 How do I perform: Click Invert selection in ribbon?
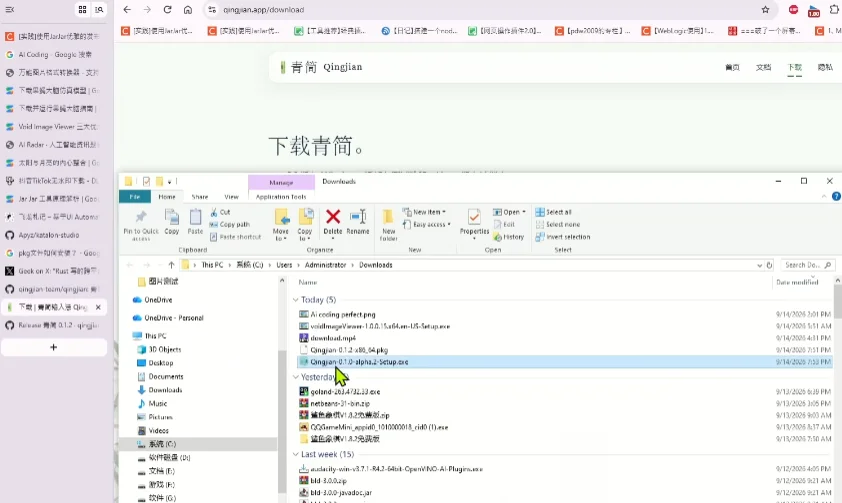(x=563, y=237)
